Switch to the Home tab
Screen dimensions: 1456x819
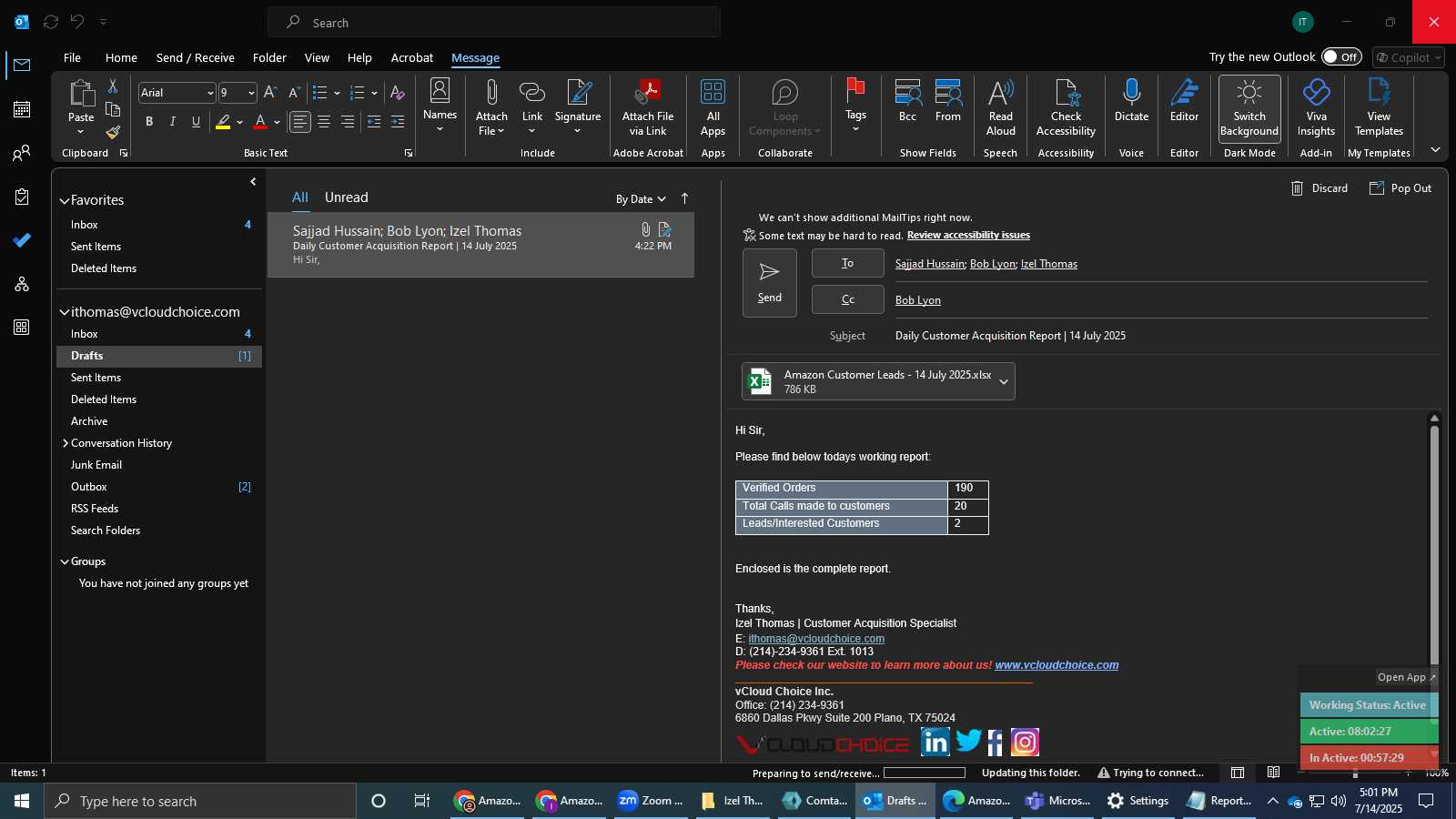point(121,57)
